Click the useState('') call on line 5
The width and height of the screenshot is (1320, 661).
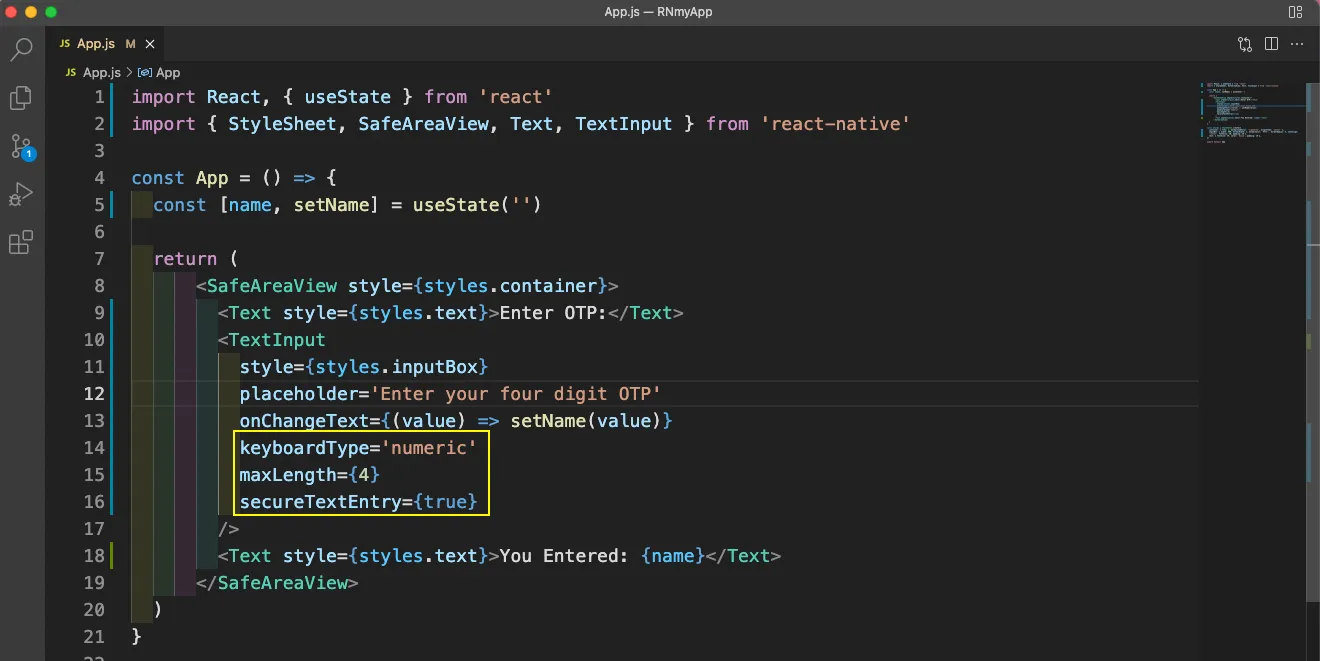pos(477,205)
